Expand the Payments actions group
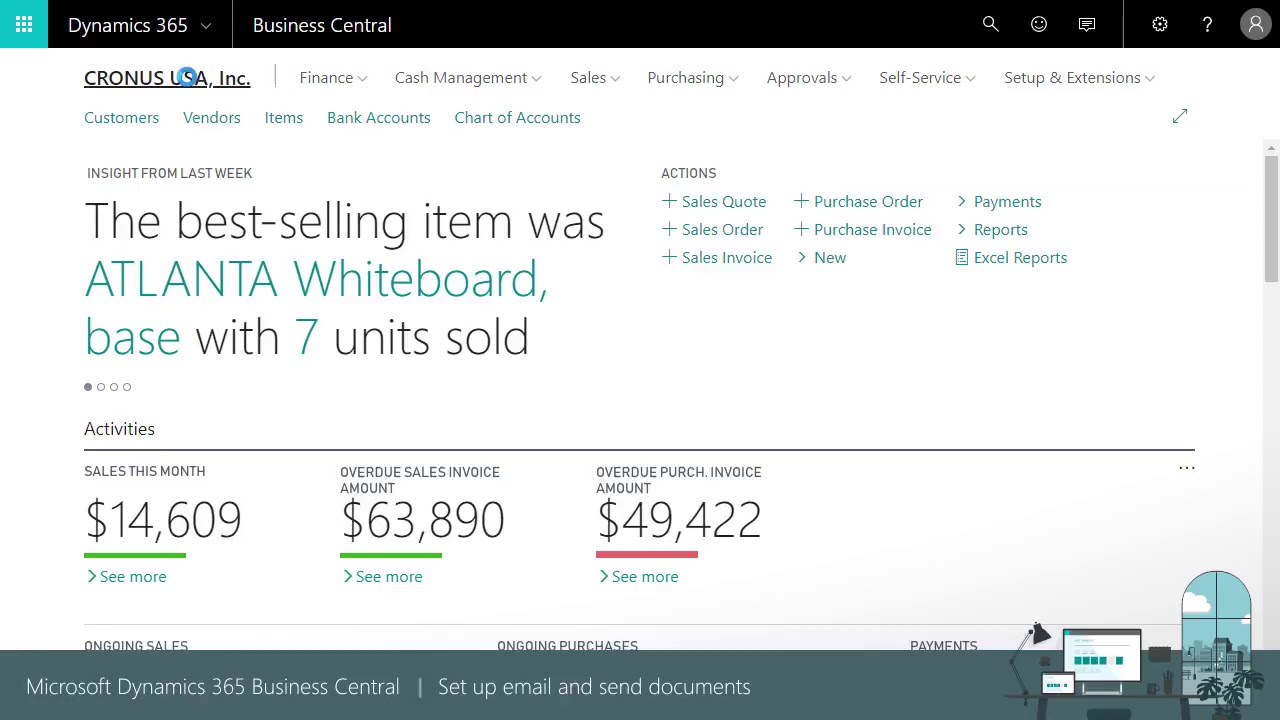The image size is (1280, 720). [x=998, y=201]
